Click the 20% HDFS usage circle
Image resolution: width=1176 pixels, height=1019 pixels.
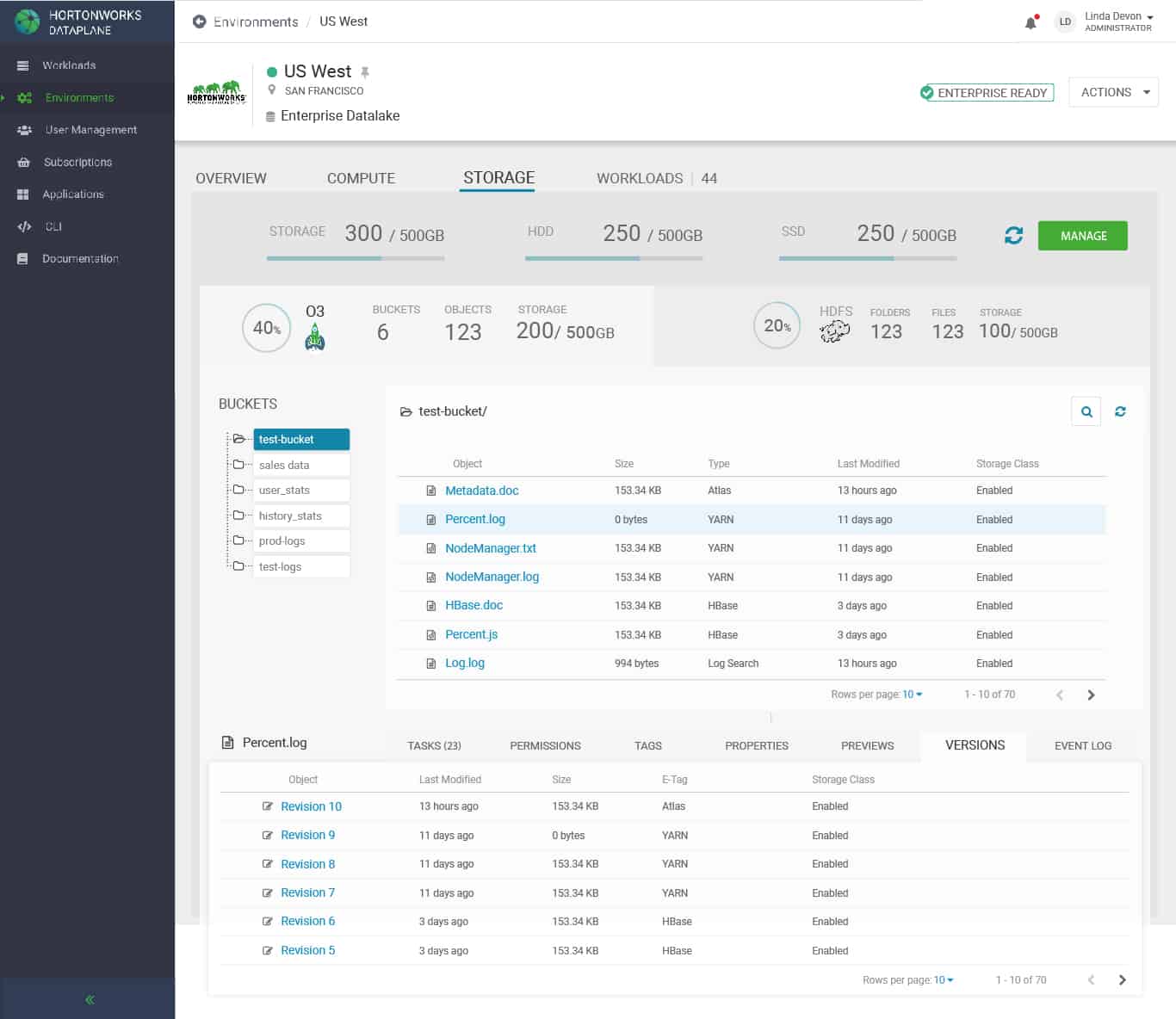click(777, 325)
